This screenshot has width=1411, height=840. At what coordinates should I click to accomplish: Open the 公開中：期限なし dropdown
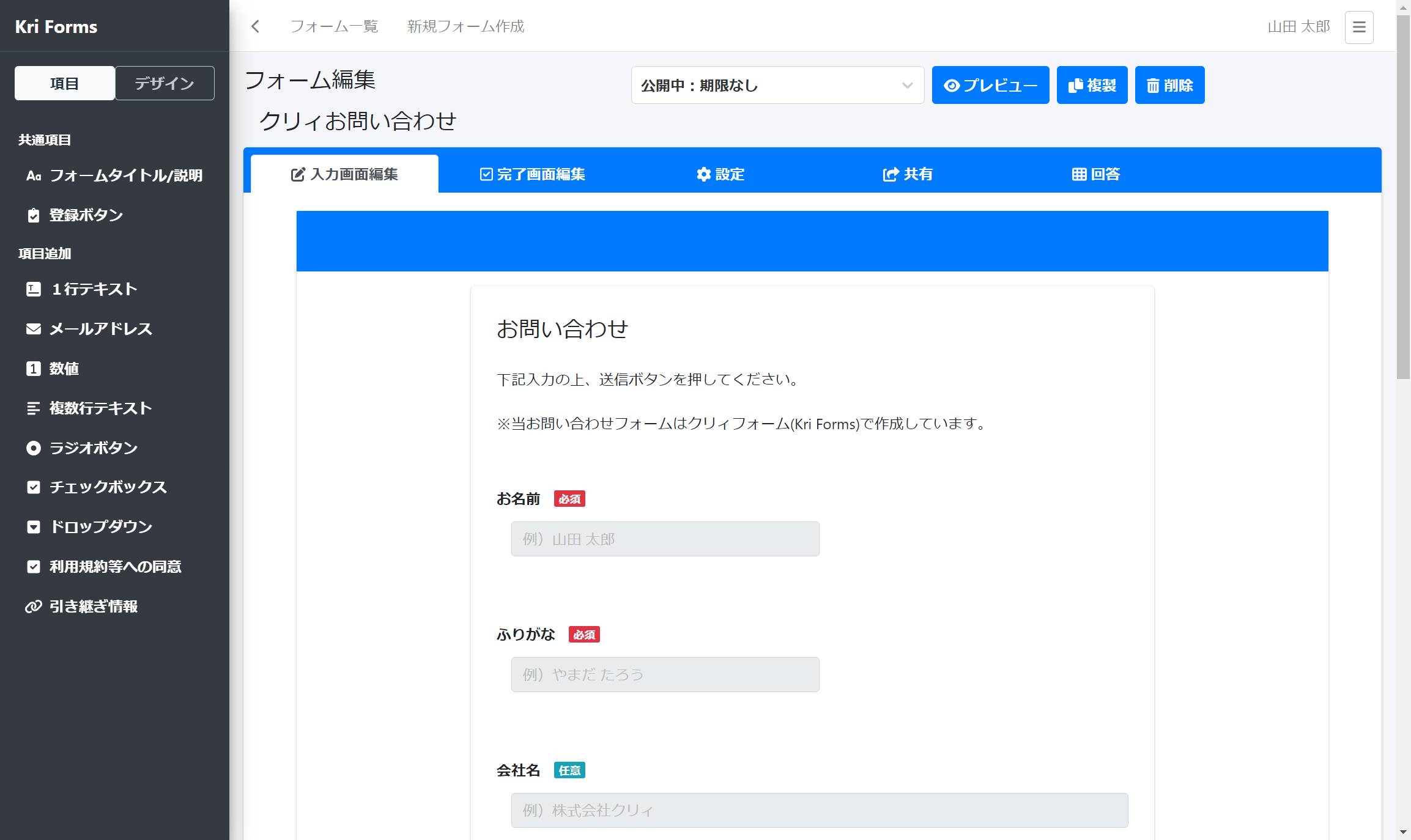[x=777, y=86]
